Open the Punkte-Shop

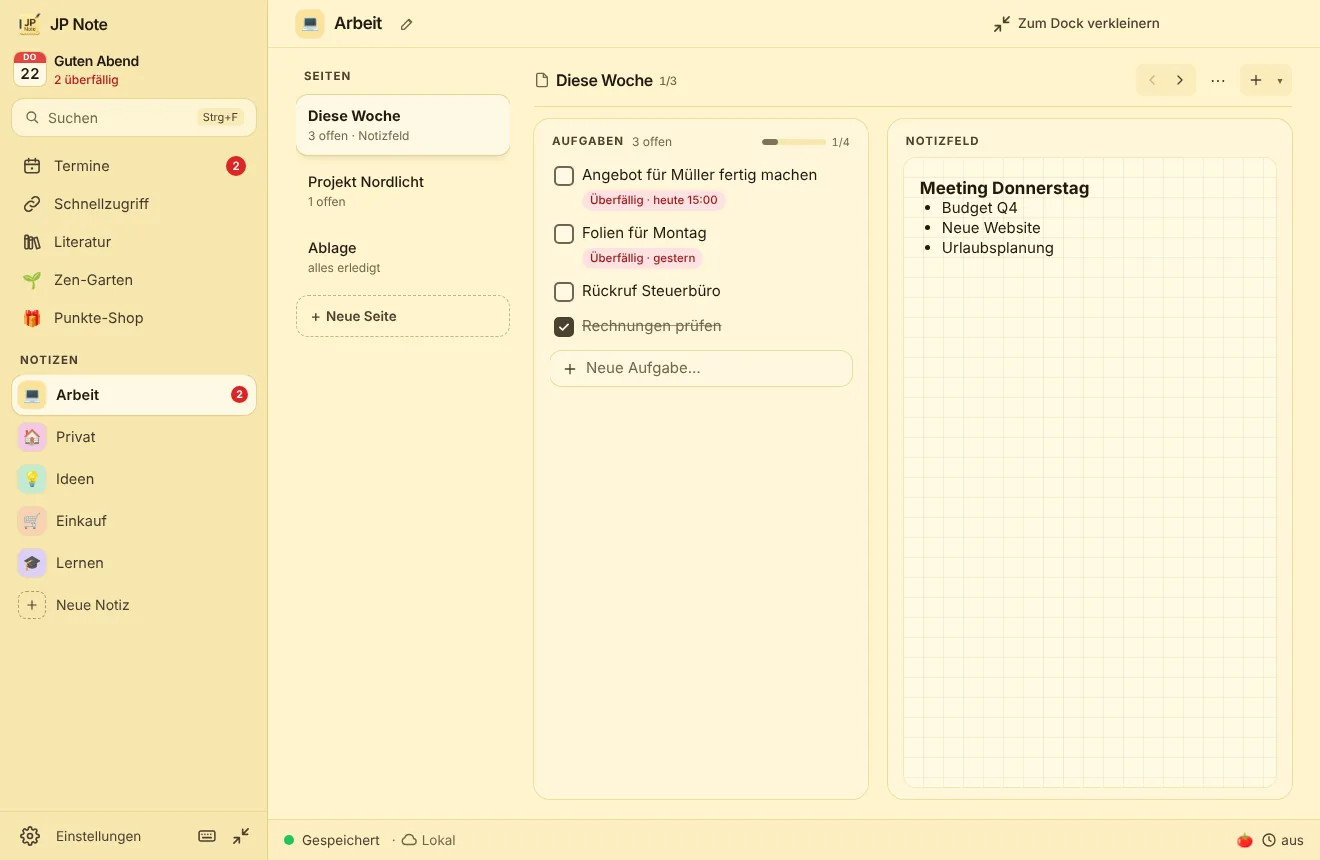[134, 318]
